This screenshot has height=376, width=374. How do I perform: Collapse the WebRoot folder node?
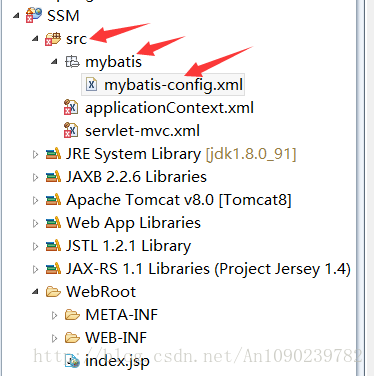point(35,292)
